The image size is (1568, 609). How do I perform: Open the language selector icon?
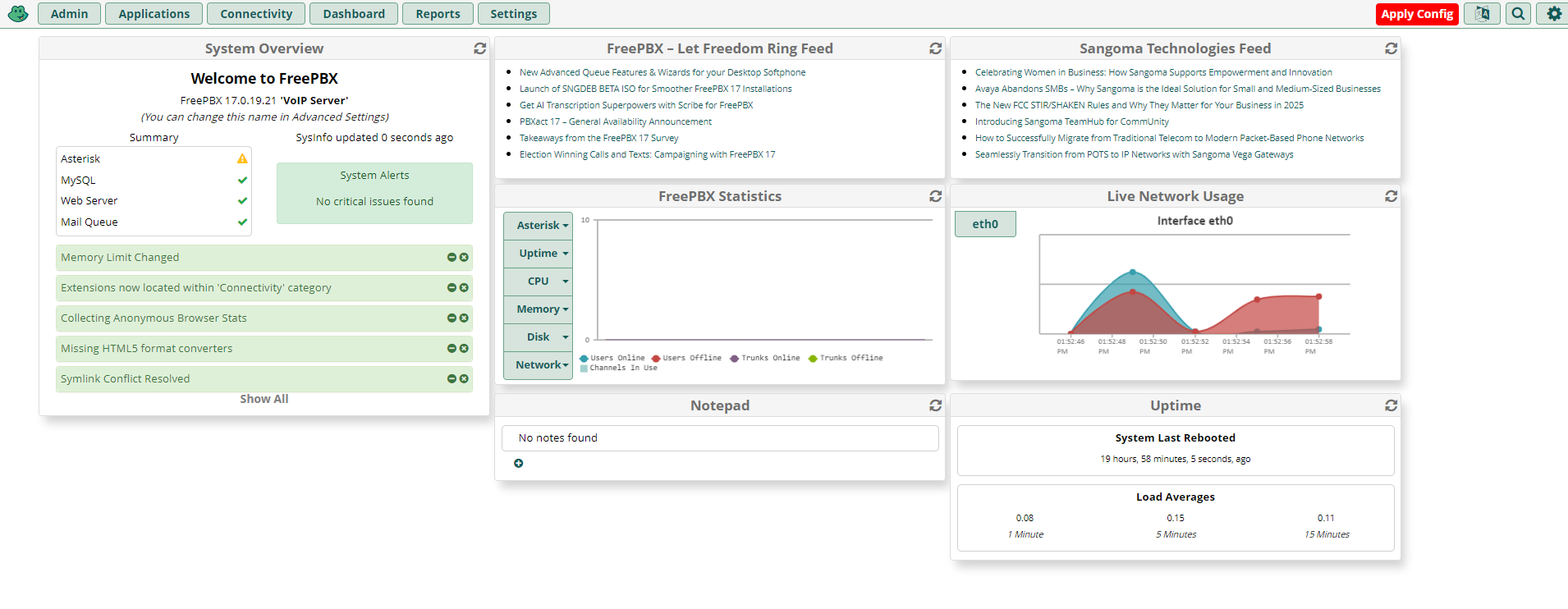(x=1482, y=14)
